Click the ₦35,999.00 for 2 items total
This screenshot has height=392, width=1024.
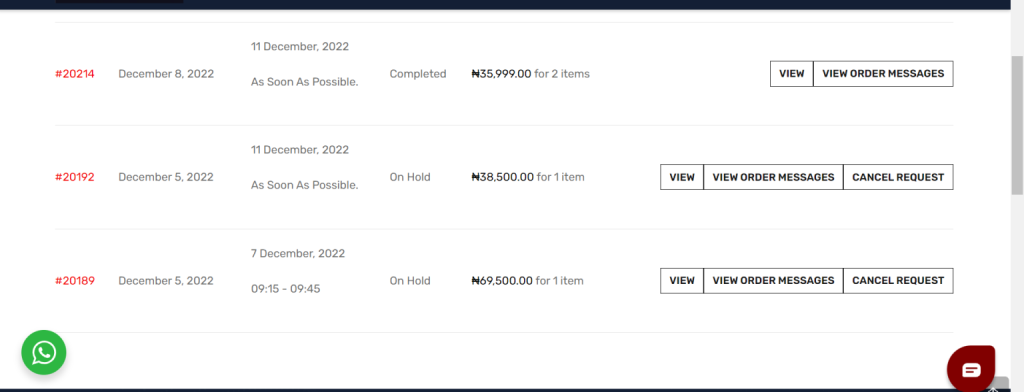(530, 74)
